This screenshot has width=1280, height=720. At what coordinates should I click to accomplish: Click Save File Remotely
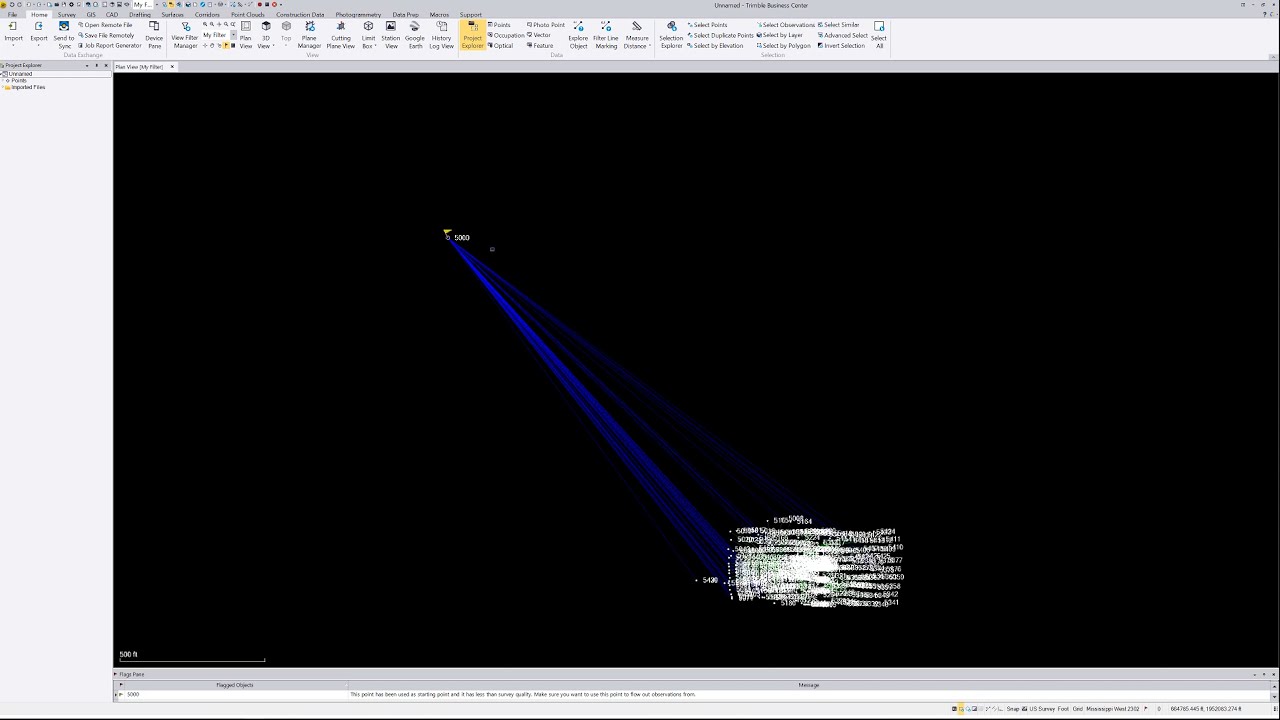(x=106, y=35)
